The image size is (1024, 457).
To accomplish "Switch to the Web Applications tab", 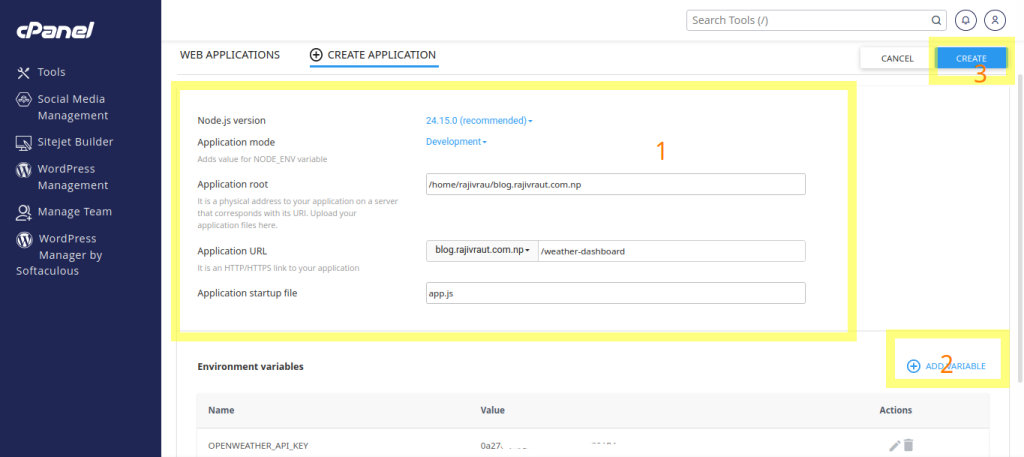I will (x=230, y=55).
